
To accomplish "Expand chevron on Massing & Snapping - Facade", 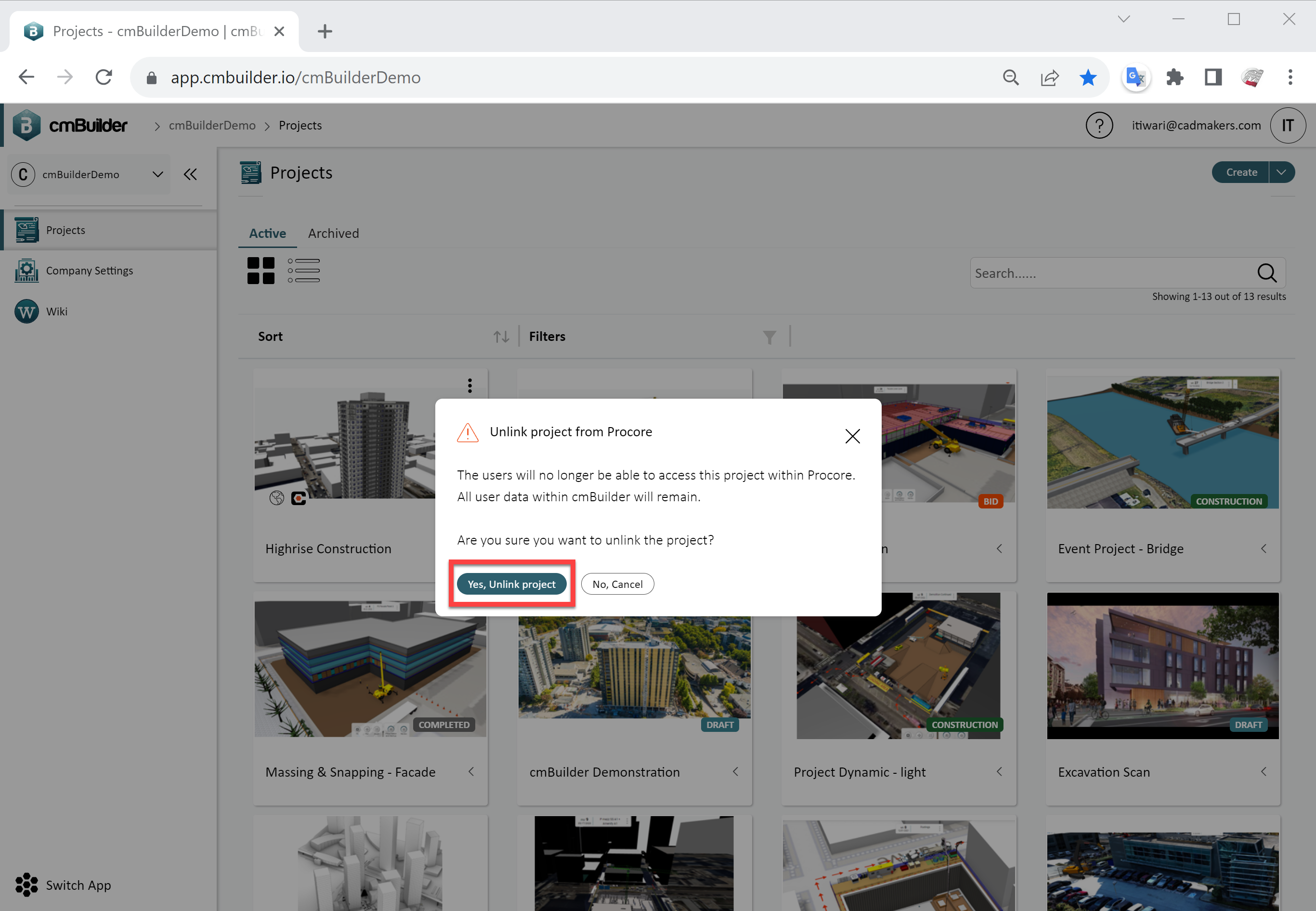I will (471, 772).
